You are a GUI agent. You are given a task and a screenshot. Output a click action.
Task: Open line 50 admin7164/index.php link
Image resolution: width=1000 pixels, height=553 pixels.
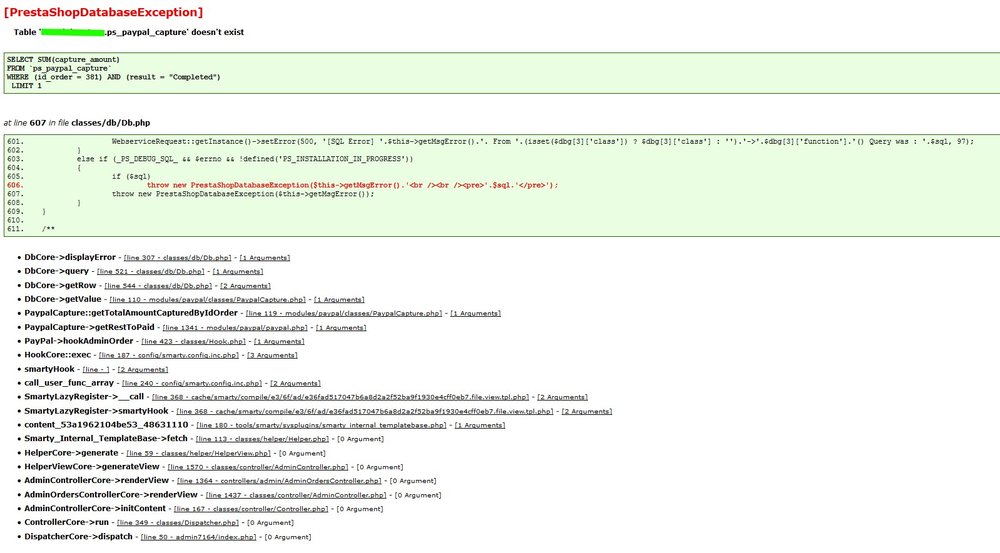click(199, 538)
